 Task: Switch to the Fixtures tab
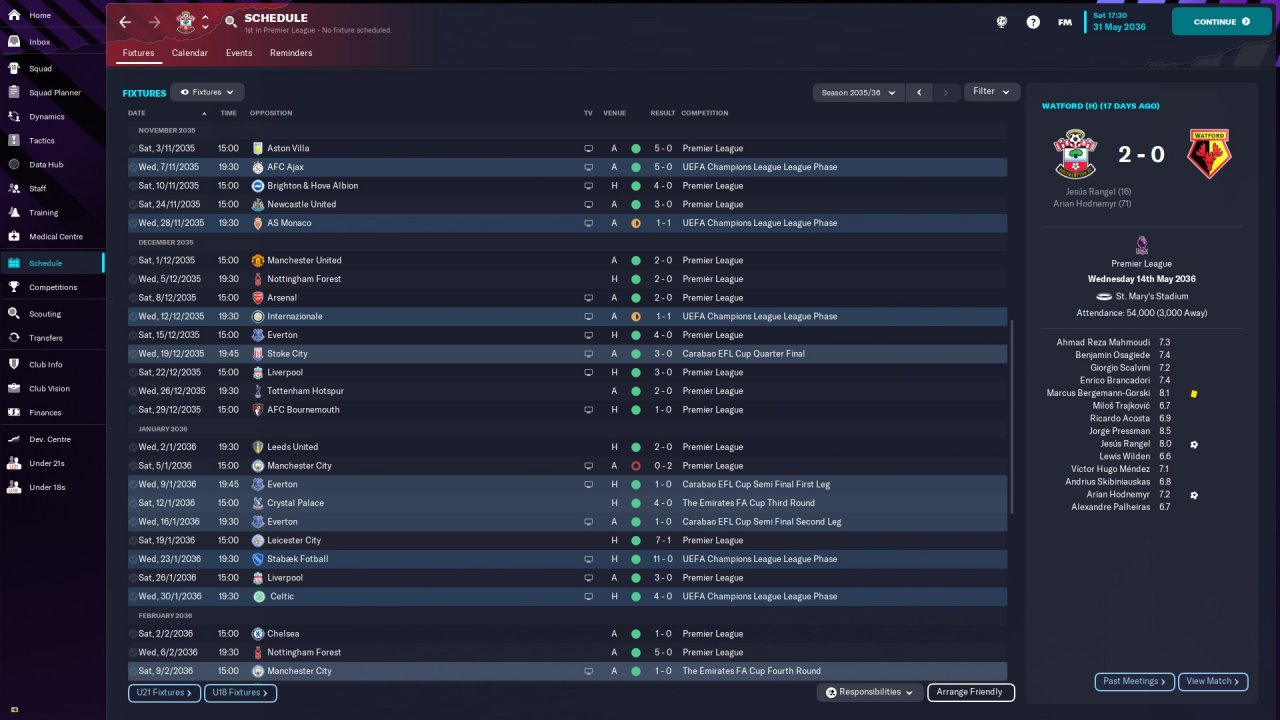click(138, 53)
